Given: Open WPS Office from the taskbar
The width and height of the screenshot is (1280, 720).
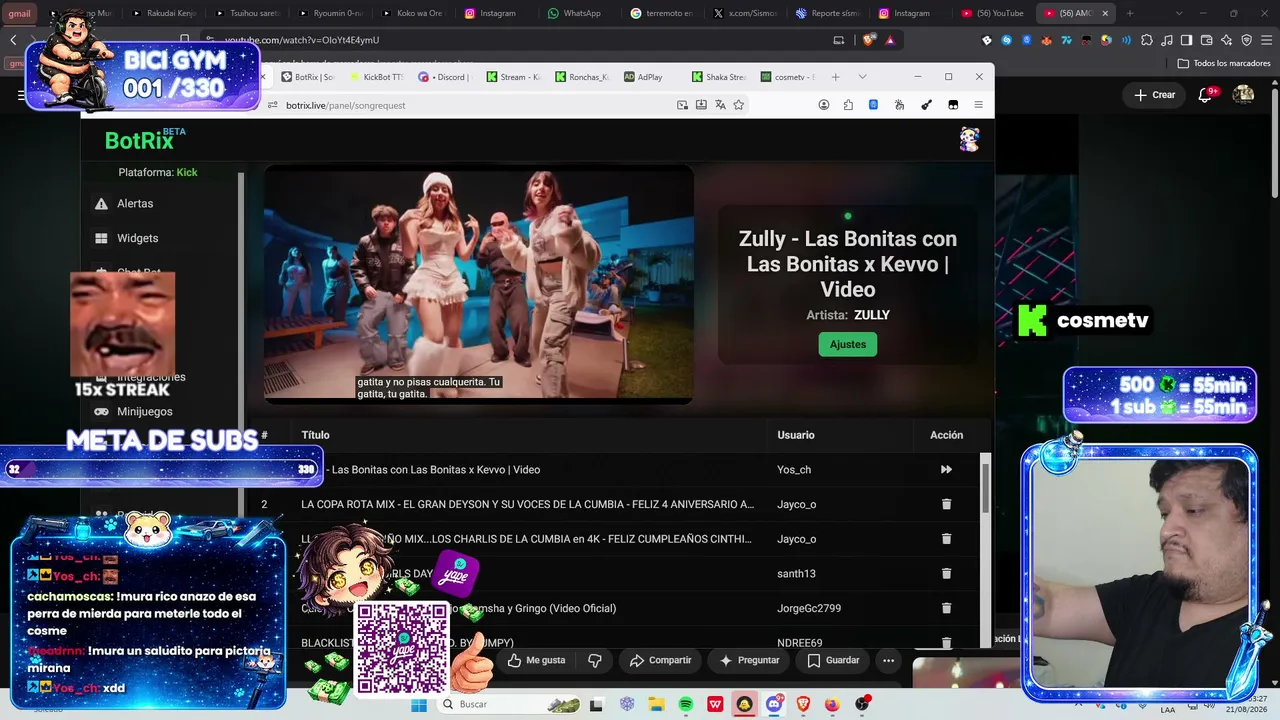Looking at the screenshot, I should coord(715,704).
